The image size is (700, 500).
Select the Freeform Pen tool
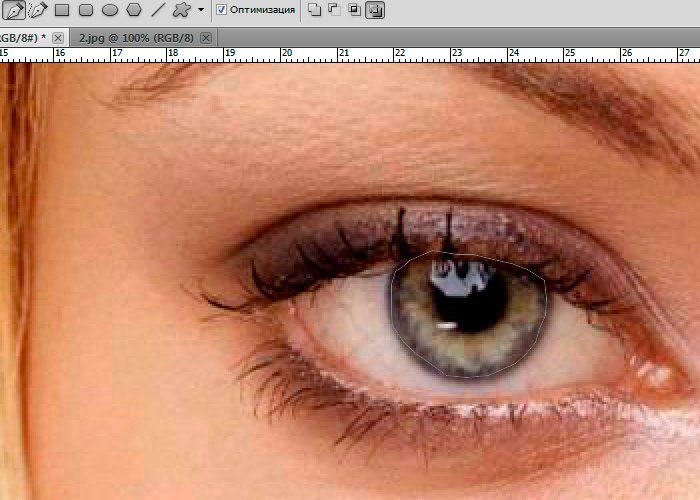point(38,10)
